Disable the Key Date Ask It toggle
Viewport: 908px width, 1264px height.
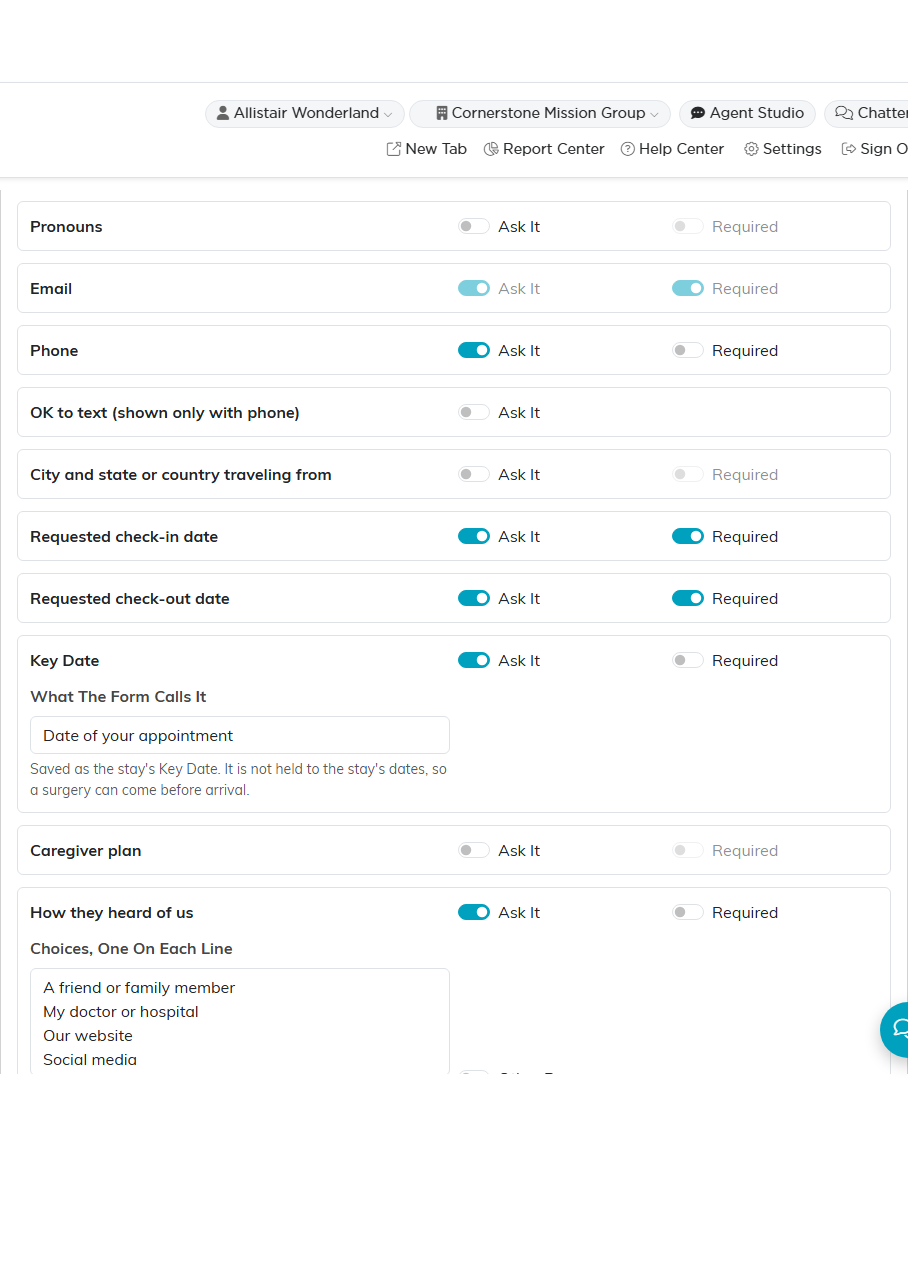474,660
